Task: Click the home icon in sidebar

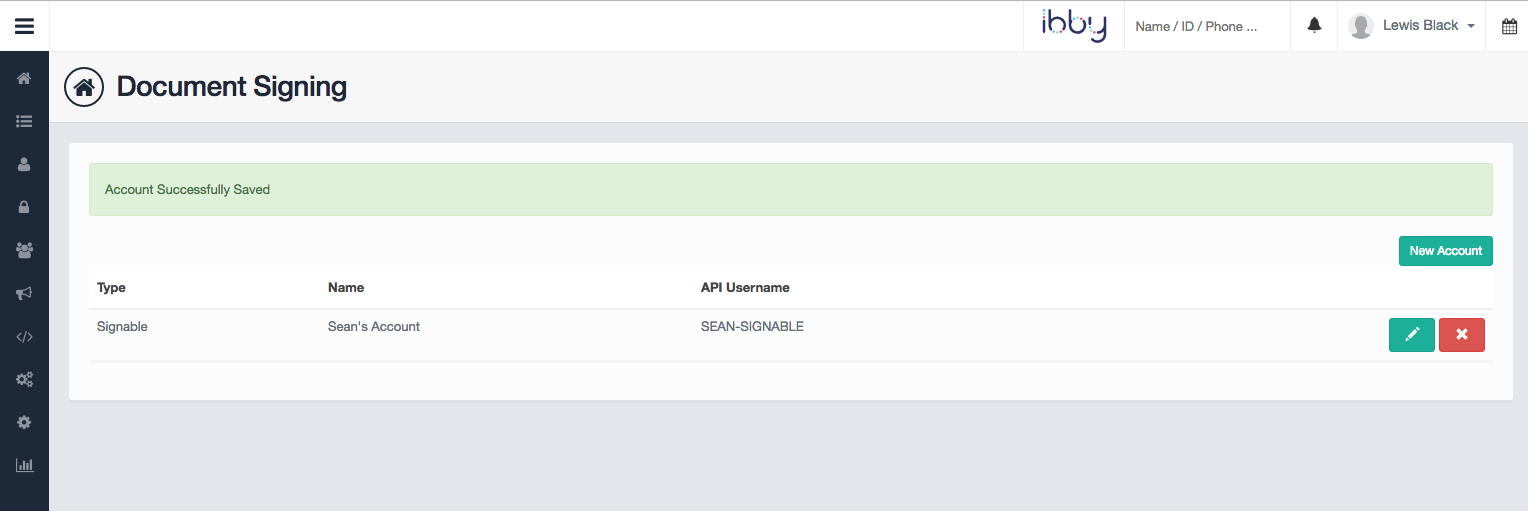Action: tap(24, 79)
